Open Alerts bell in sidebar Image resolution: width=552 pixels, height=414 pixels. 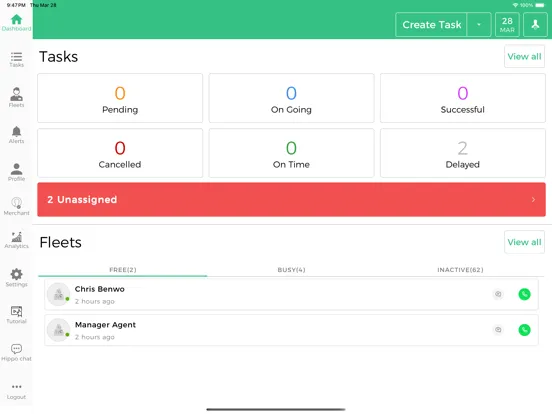point(16,135)
